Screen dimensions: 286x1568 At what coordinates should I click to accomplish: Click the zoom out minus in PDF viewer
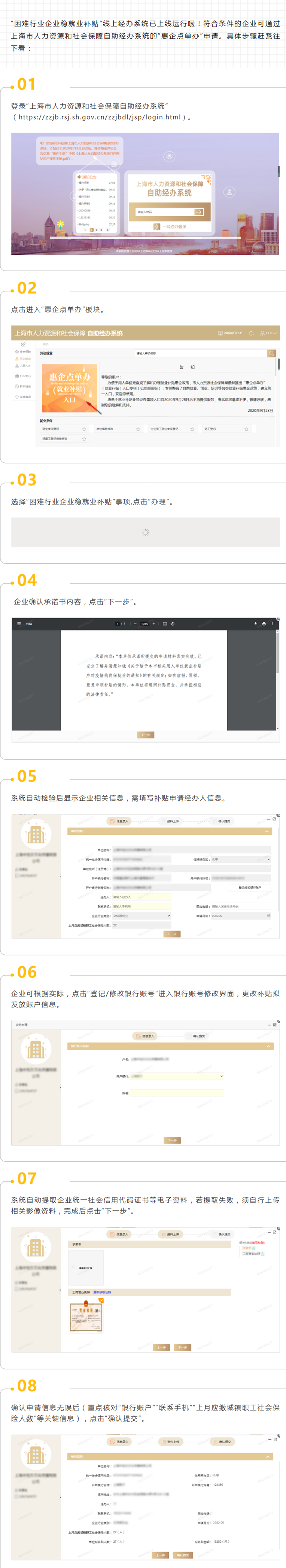(134, 623)
